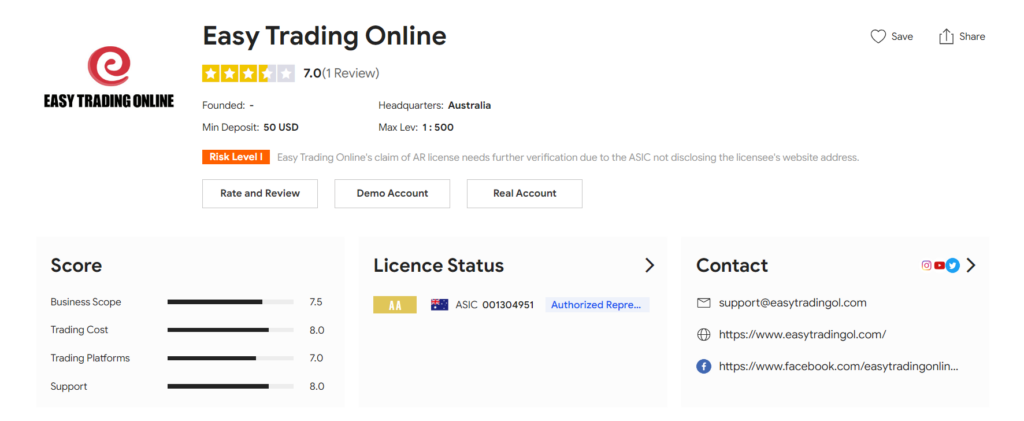
Task: Click the Headquarters Australia value
Action: pos(470,105)
